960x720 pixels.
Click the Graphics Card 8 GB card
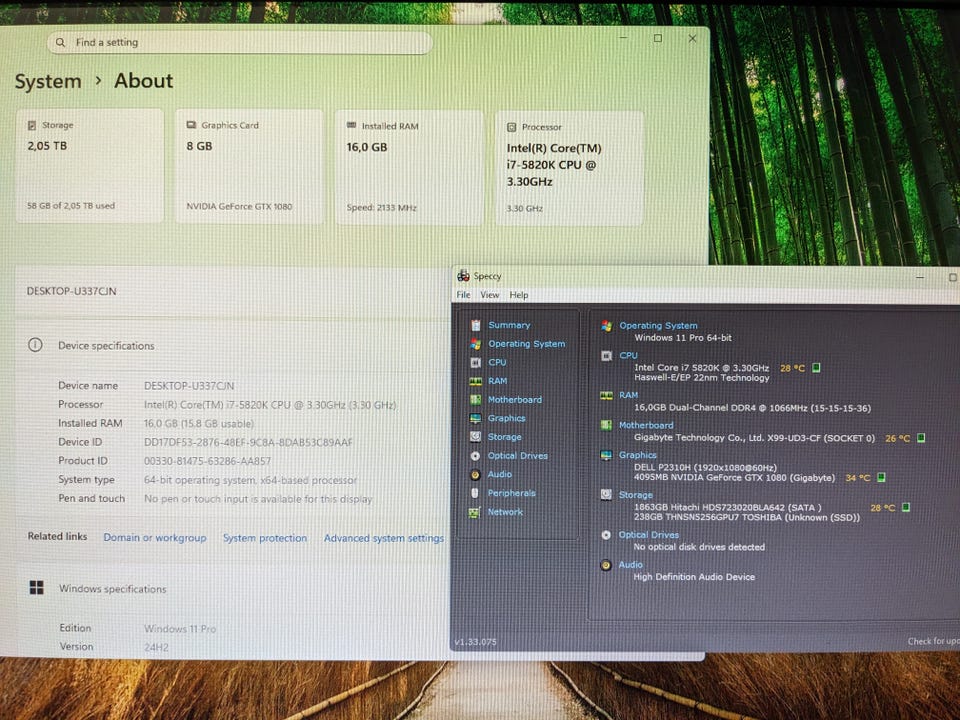[249, 167]
